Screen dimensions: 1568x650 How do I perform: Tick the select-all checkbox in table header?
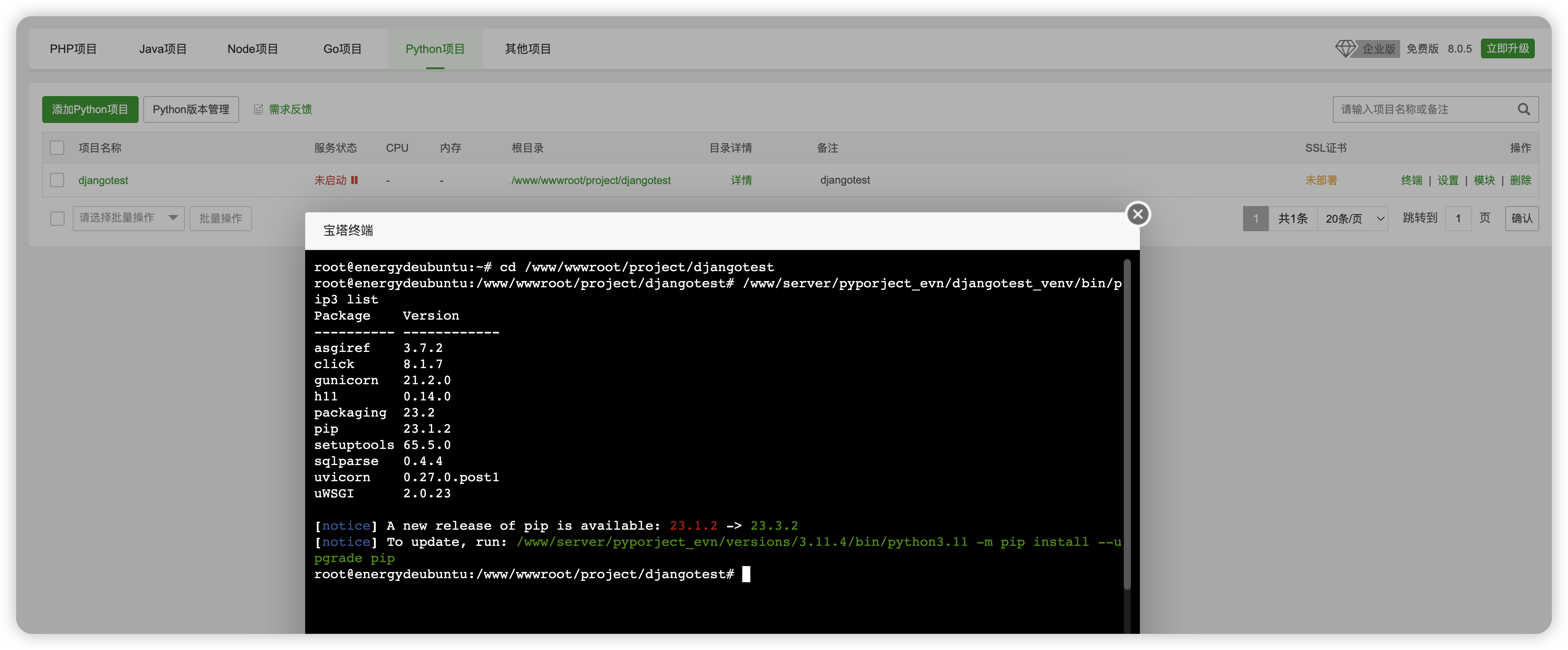pos(57,148)
